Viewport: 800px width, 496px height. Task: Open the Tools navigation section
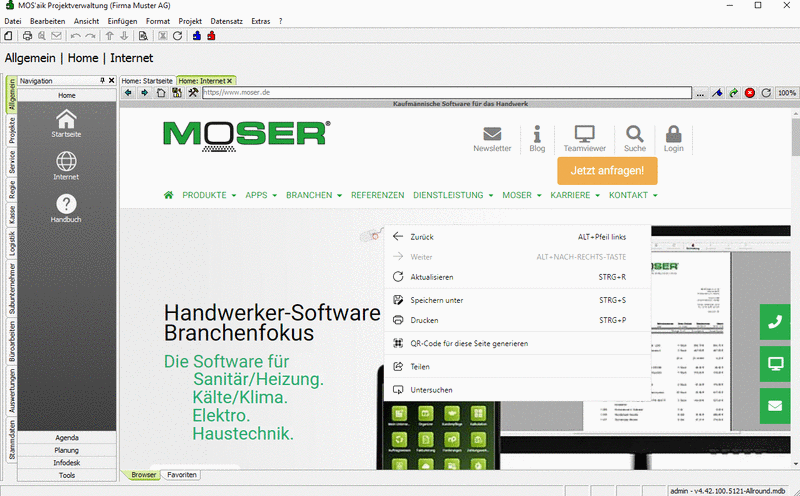pyautogui.click(x=67, y=475)
